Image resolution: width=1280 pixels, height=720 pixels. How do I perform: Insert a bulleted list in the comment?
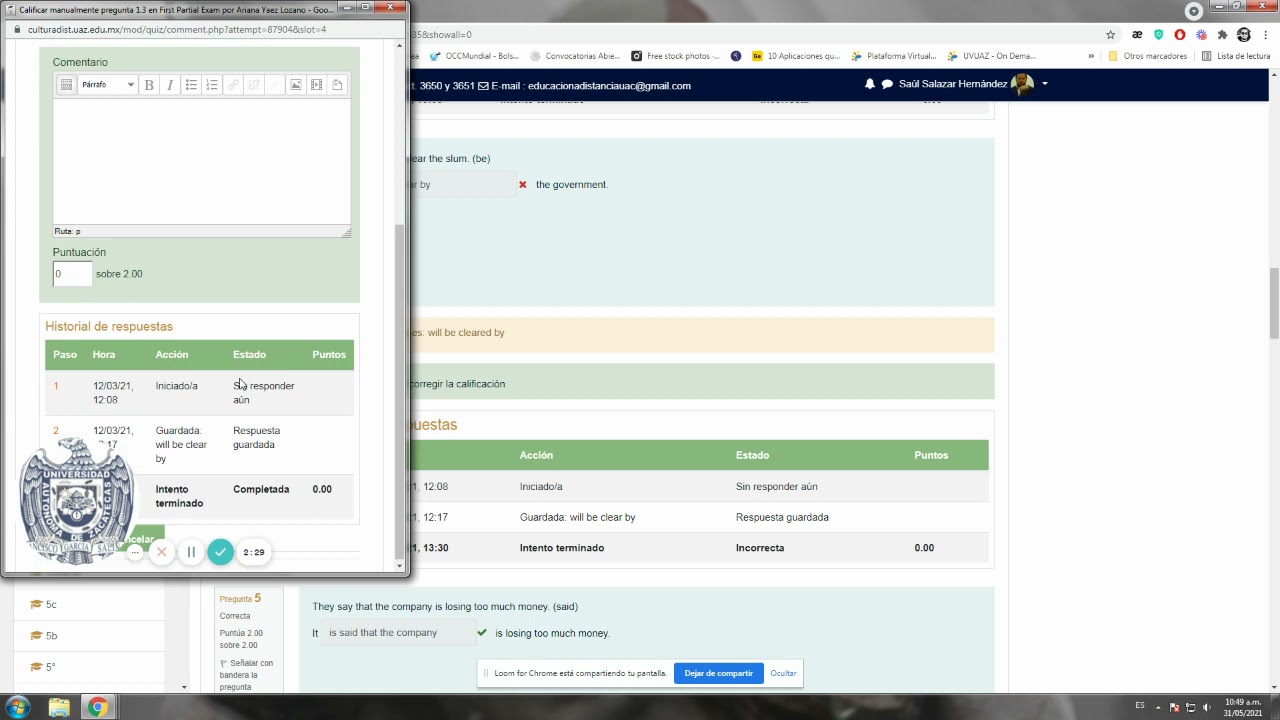click(x=191, y=85)
